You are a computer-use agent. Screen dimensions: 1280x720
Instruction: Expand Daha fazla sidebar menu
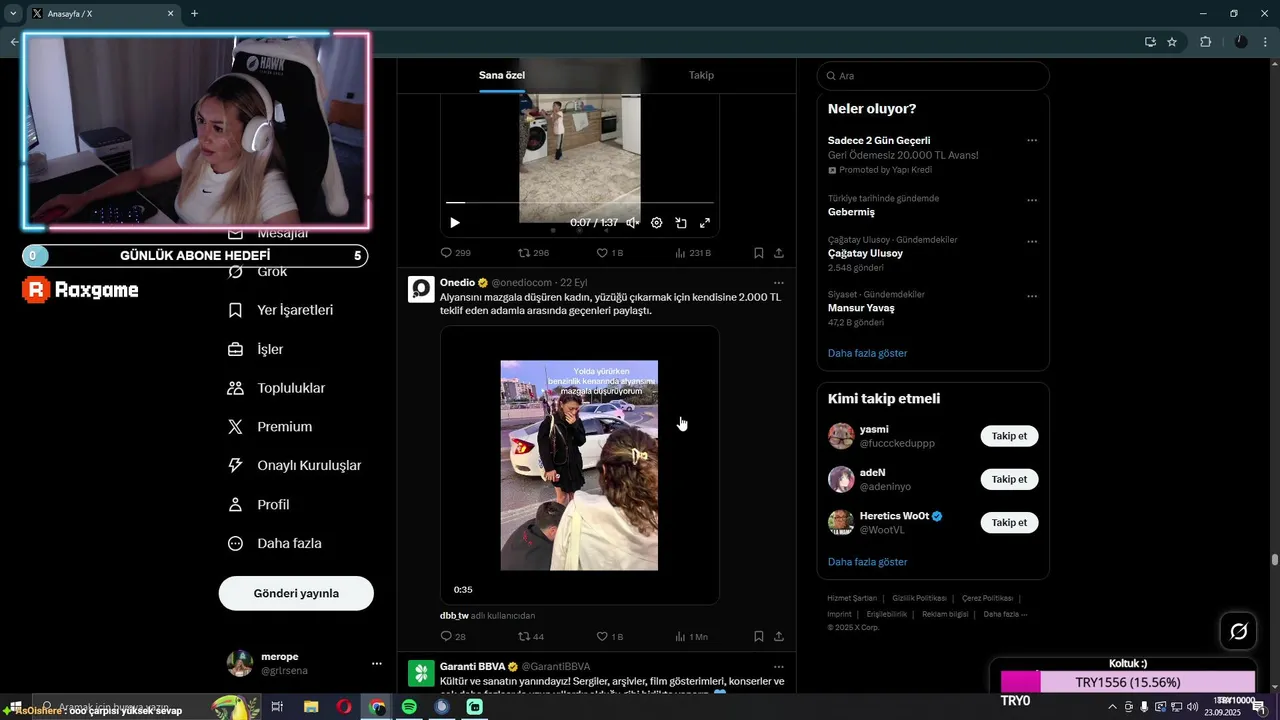click(275, 544)
